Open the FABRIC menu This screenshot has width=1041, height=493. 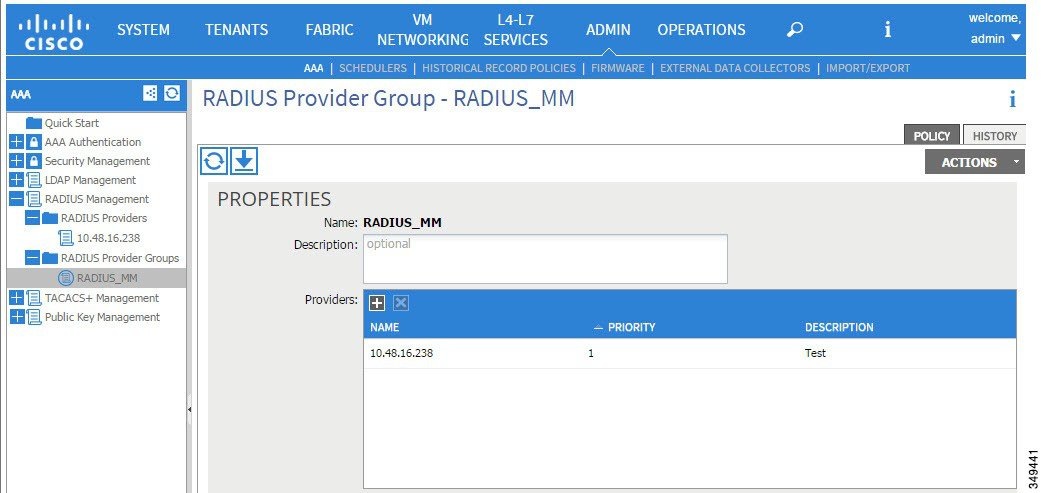[x=329, y=30]
